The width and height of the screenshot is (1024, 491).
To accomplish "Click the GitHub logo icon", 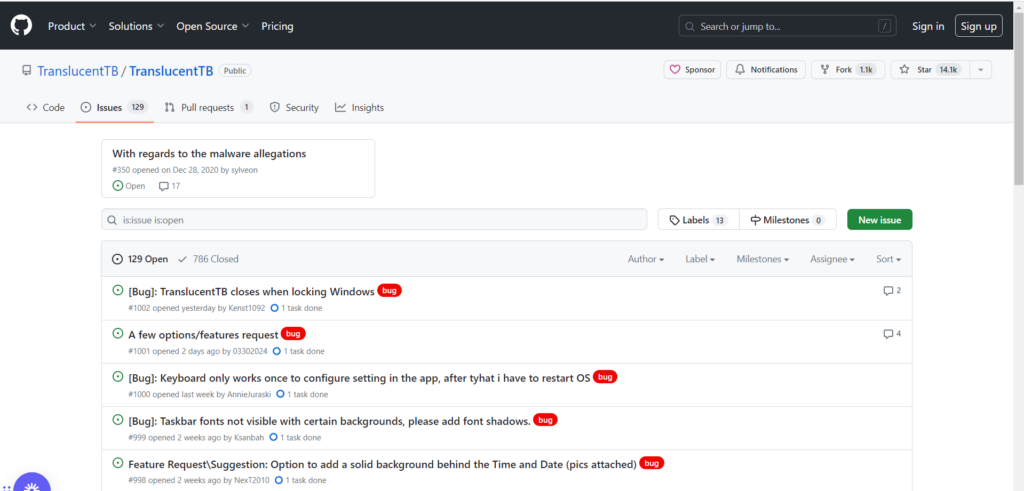I will [x=21, y=25].
